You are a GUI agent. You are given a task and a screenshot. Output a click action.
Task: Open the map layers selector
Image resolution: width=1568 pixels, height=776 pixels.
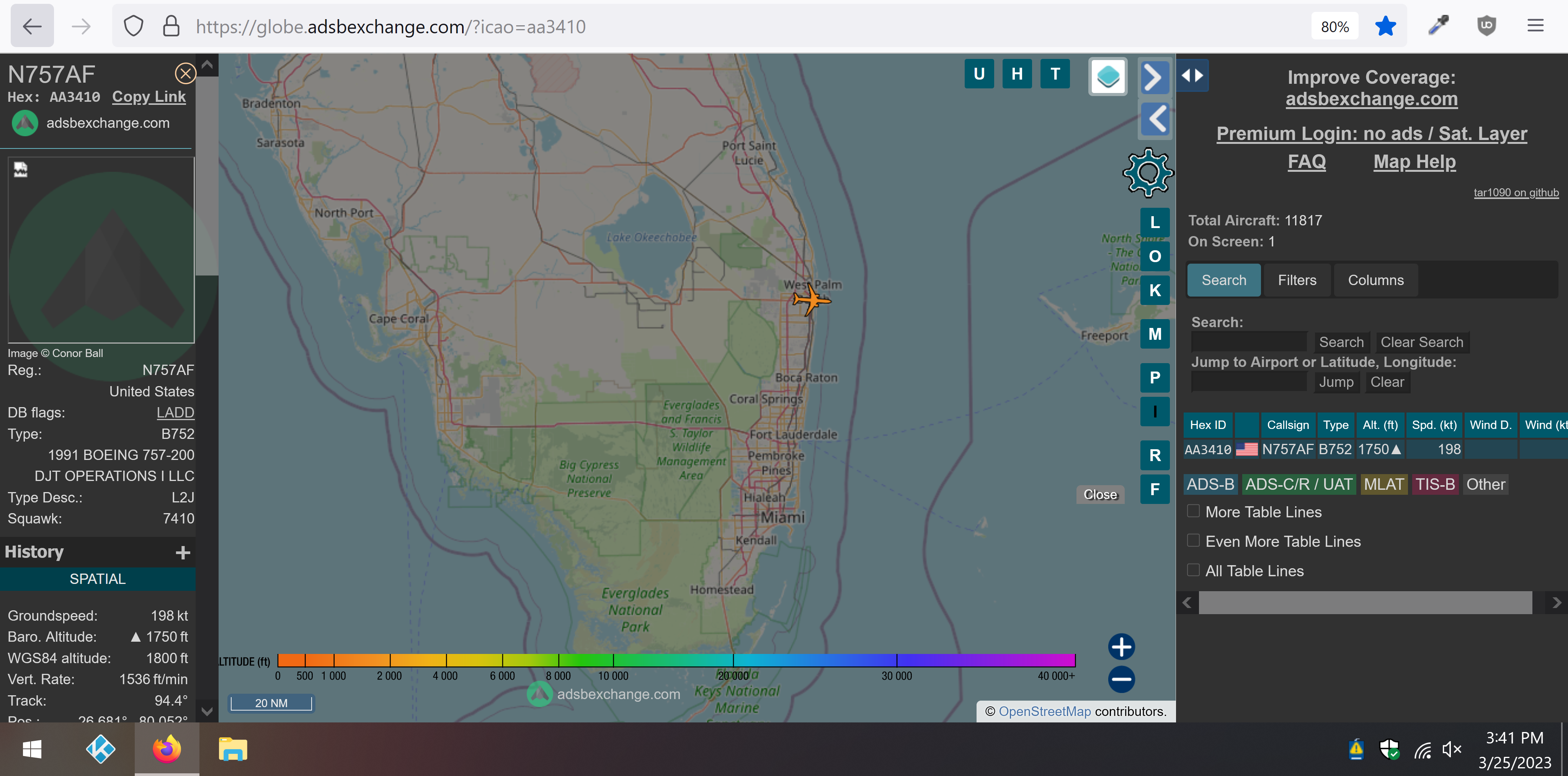(1108, 77)
